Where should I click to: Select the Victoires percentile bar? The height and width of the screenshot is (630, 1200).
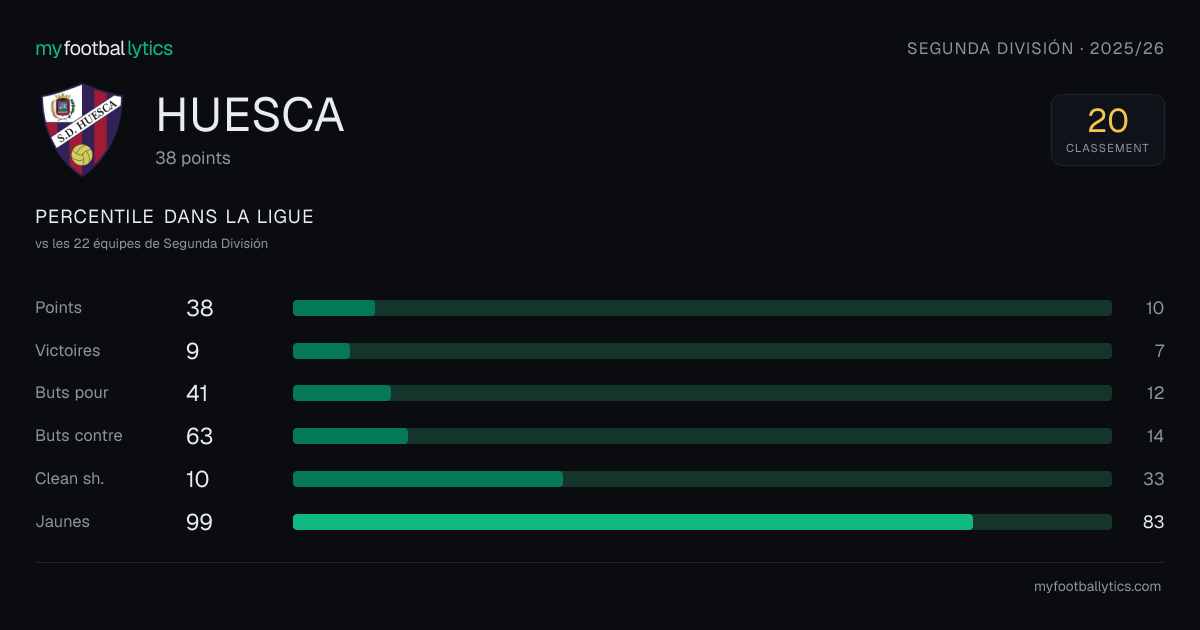pyautogui.click(x=702, y=351)
